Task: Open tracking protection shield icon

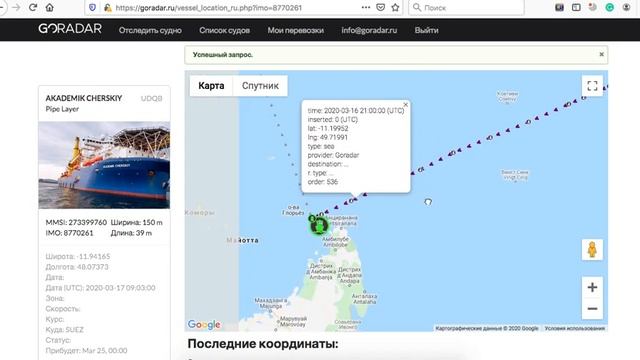Action: tap(93, 7)
